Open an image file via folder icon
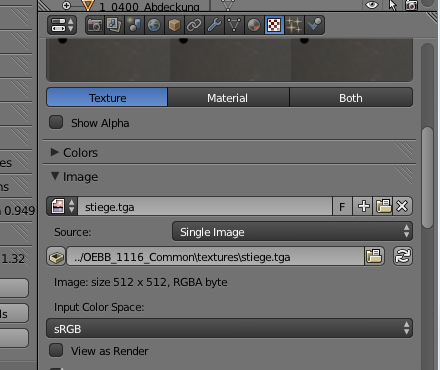 point(383,206)
